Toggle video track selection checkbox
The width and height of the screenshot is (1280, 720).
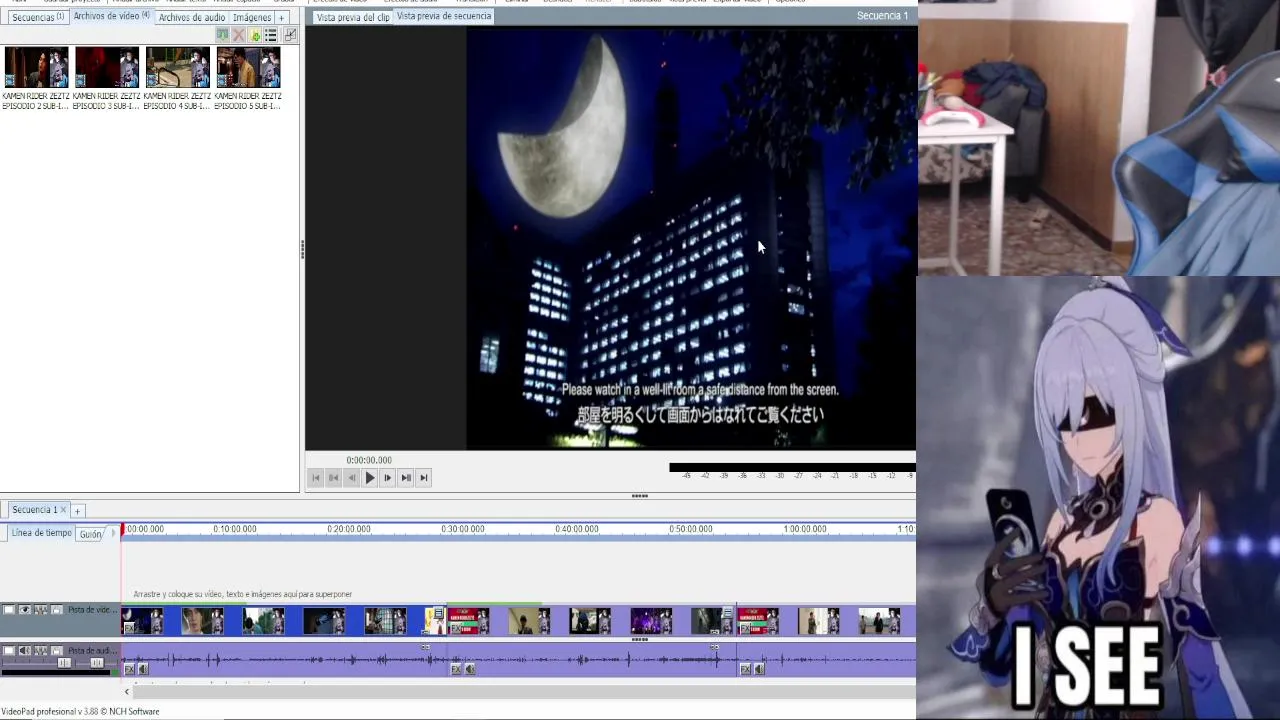click(x=9, y=610)
